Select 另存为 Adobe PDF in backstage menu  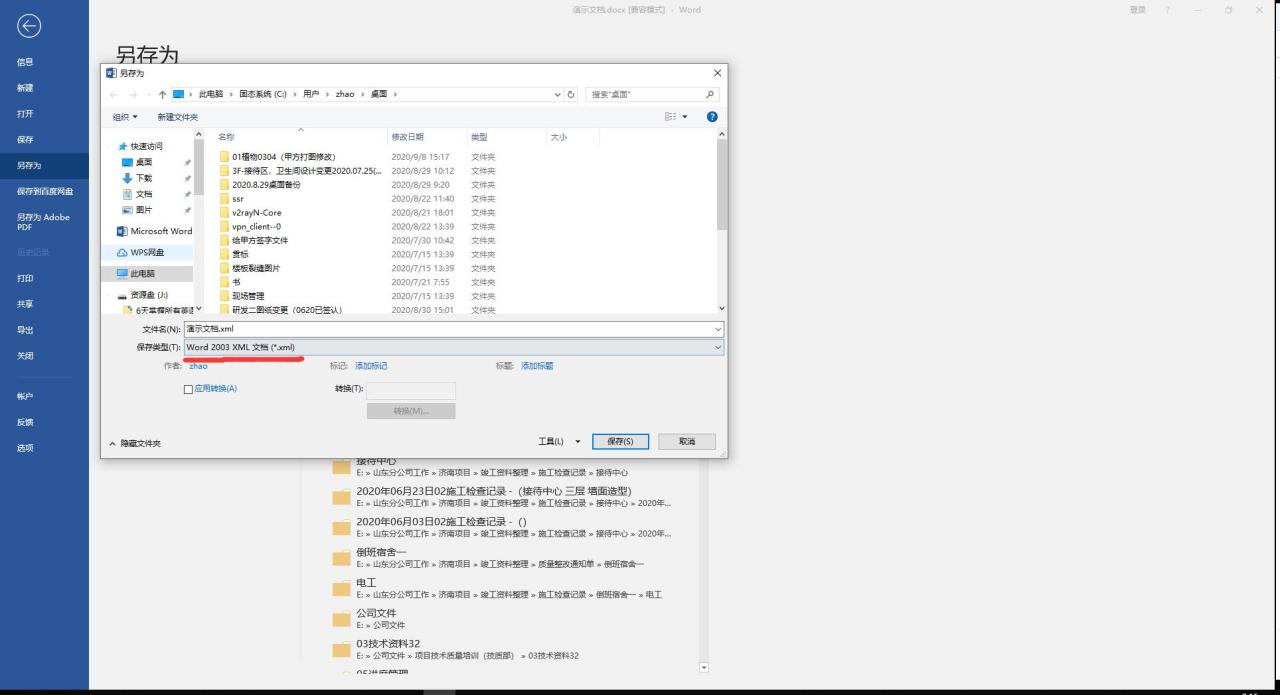pos(43,221)
